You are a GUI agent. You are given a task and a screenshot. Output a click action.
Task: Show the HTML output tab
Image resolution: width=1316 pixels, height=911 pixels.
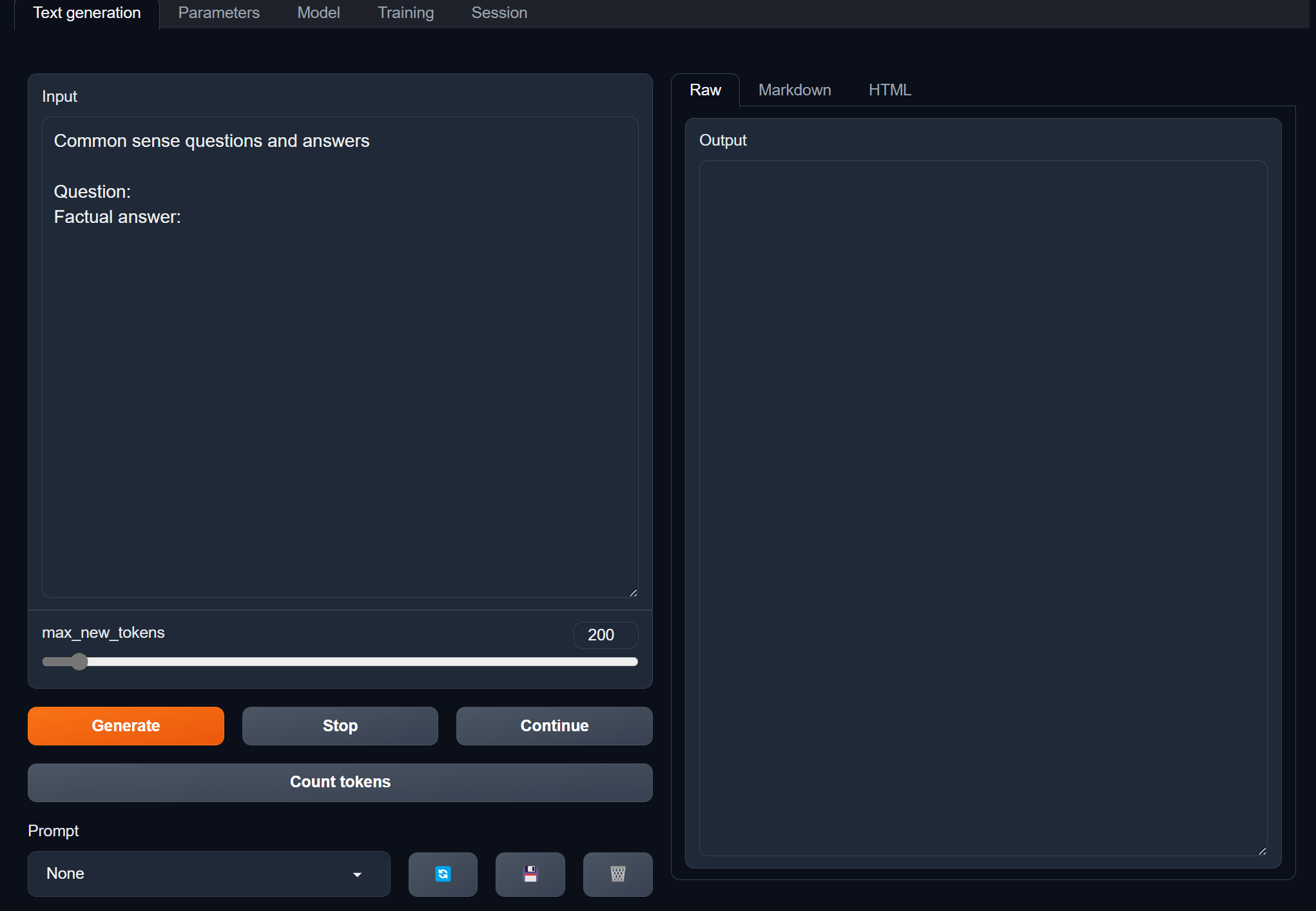tap(889, 90)
